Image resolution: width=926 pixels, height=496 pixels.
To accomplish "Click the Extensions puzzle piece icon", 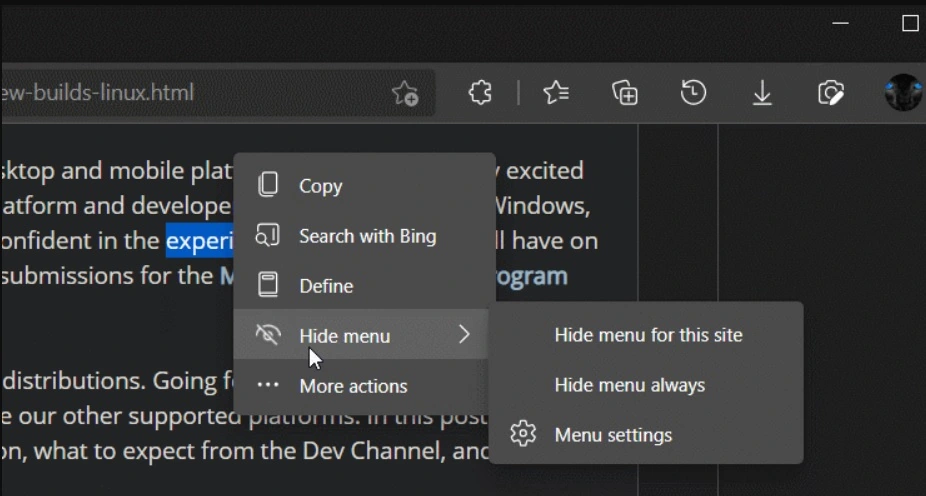I will coord(480,93).
